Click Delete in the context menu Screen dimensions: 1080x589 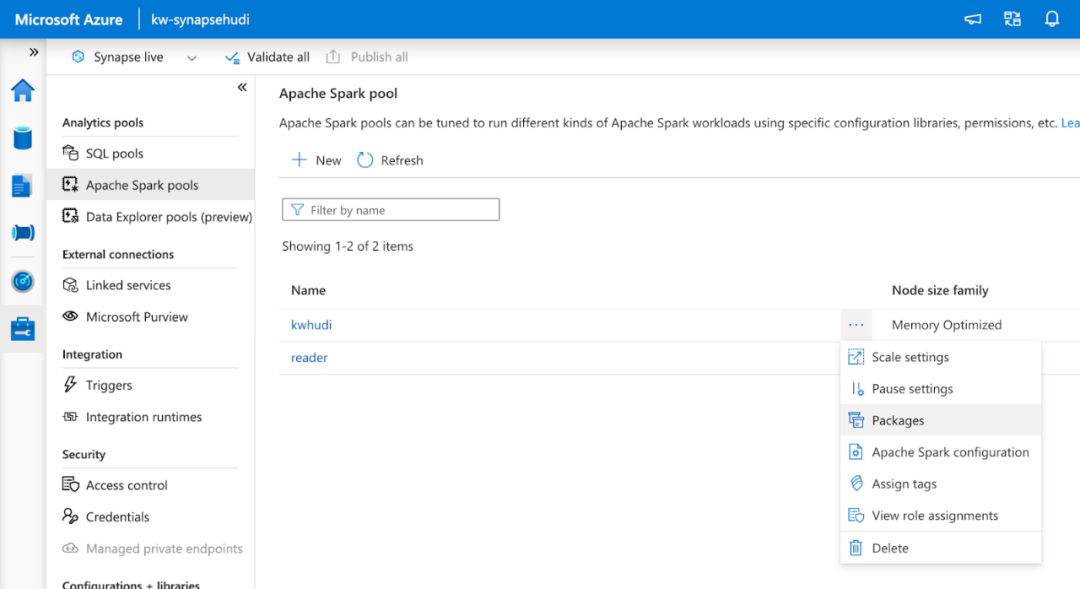point(940,548)
